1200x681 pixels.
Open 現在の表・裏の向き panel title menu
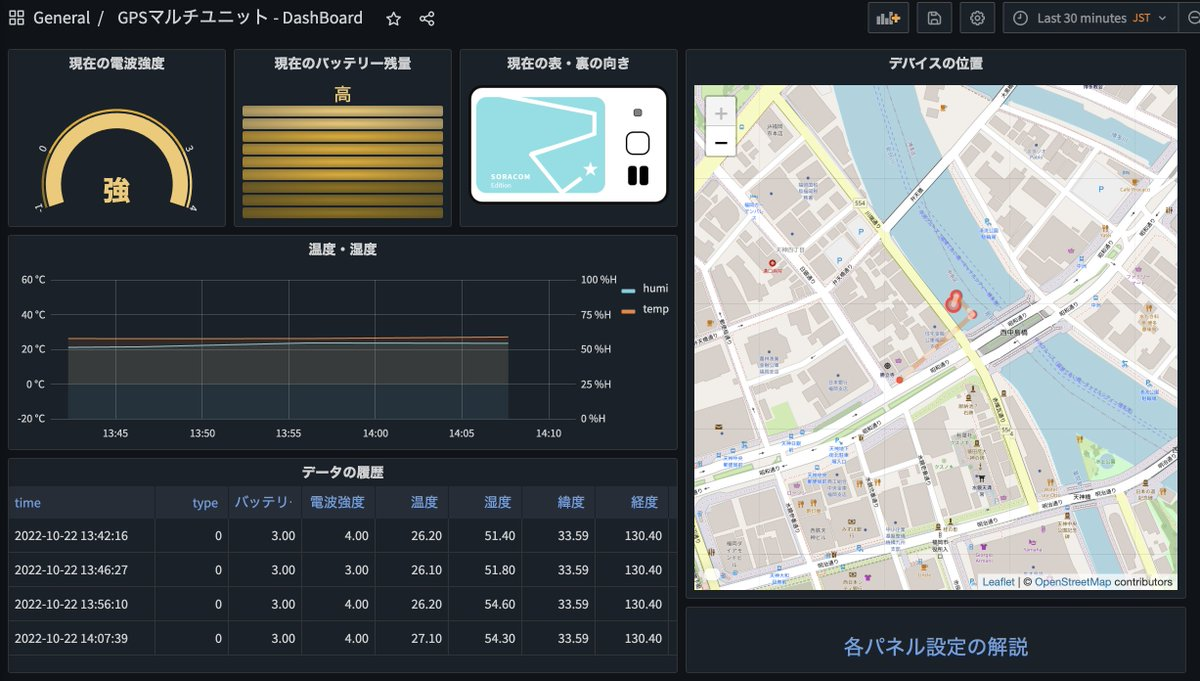[569, 64]
